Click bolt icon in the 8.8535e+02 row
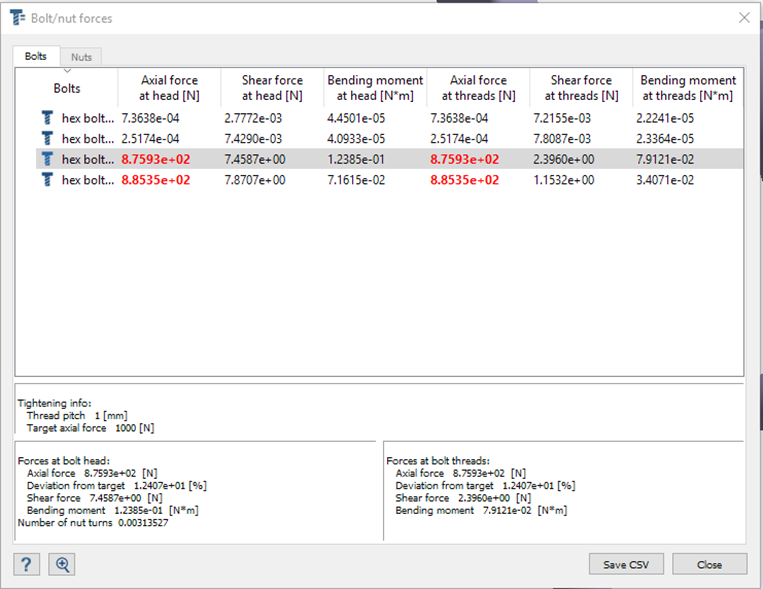763x589 pixels. [x=47, y=180]
